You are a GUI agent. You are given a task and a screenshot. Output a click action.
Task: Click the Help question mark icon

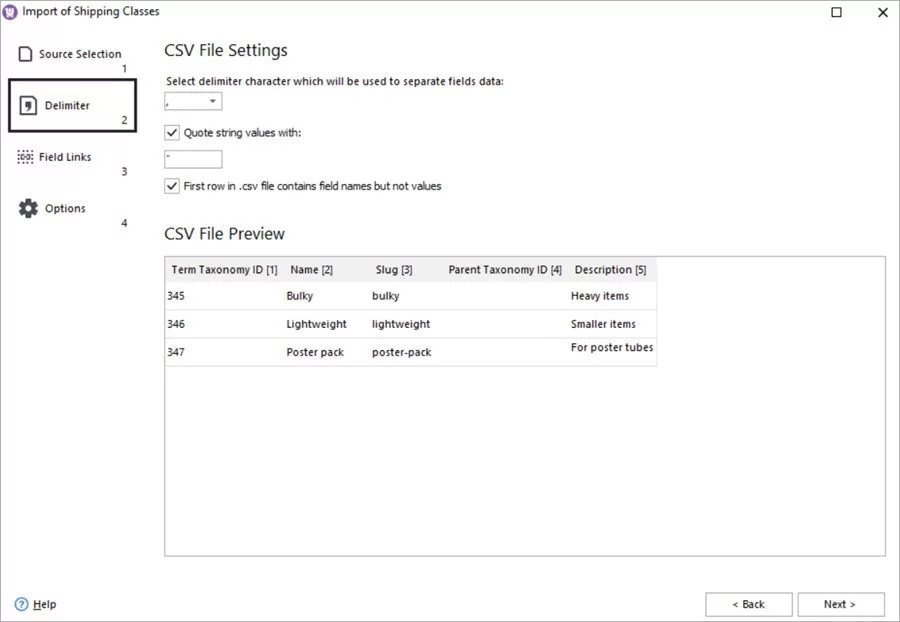tap(22, 604)
